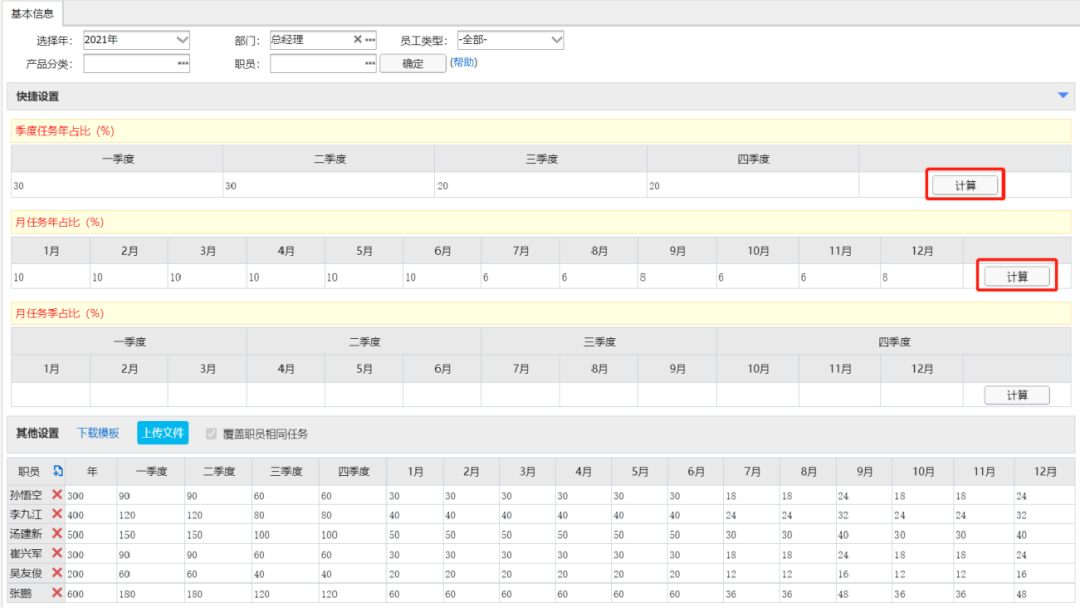Open the department picker via ellipsis icon

(x=369, y=40)
